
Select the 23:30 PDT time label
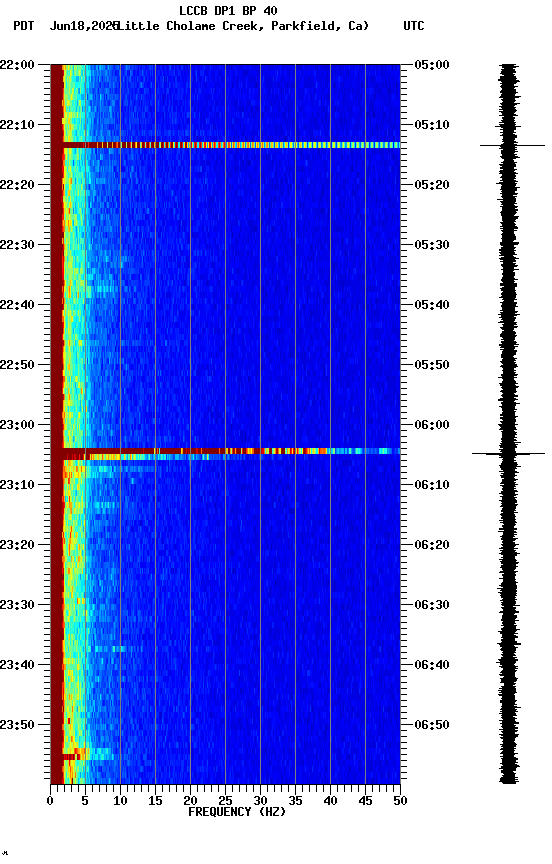[17, 606]
